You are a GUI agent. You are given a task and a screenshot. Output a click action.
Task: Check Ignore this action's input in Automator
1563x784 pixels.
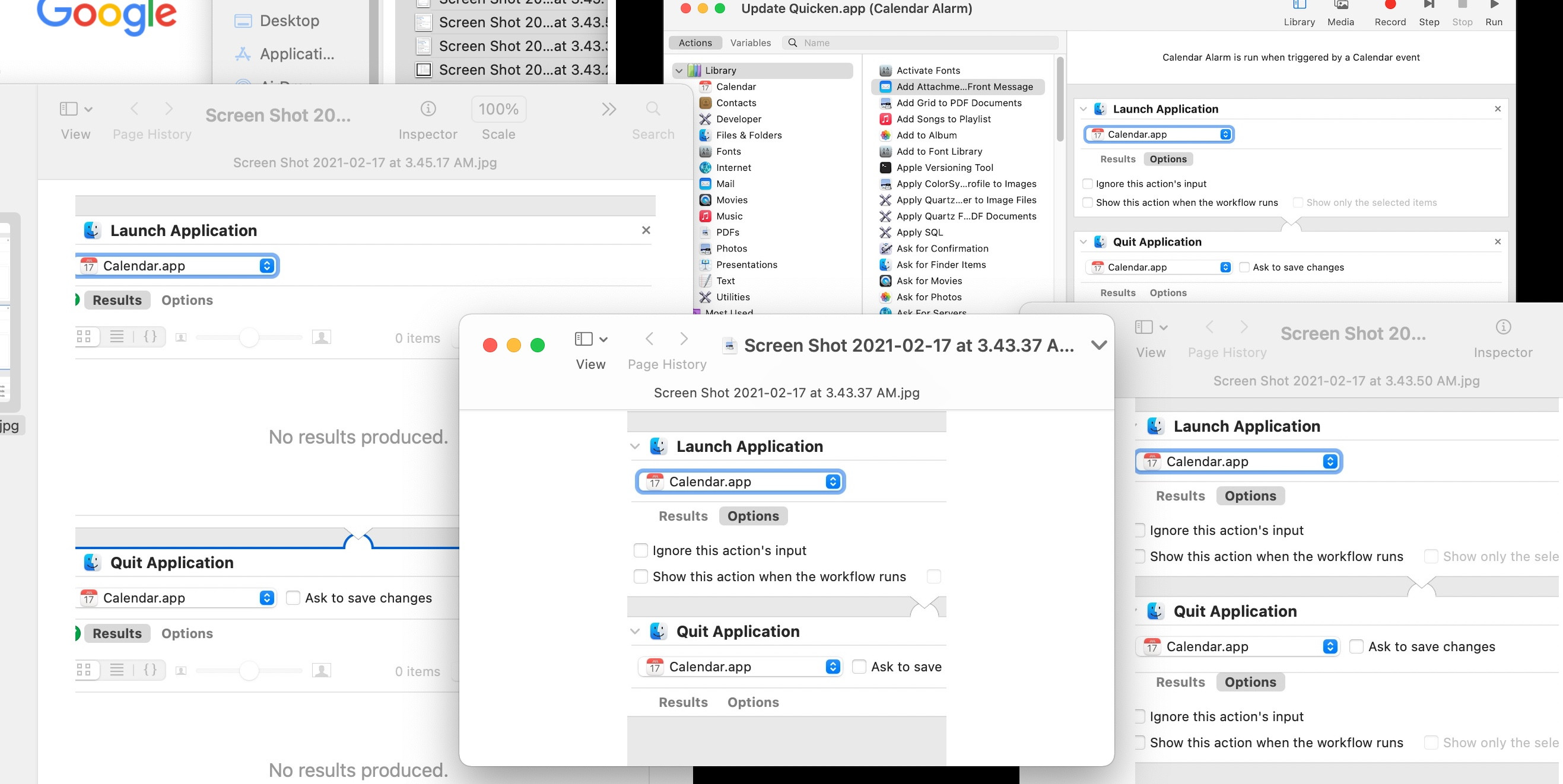(x=1087, y=184)
